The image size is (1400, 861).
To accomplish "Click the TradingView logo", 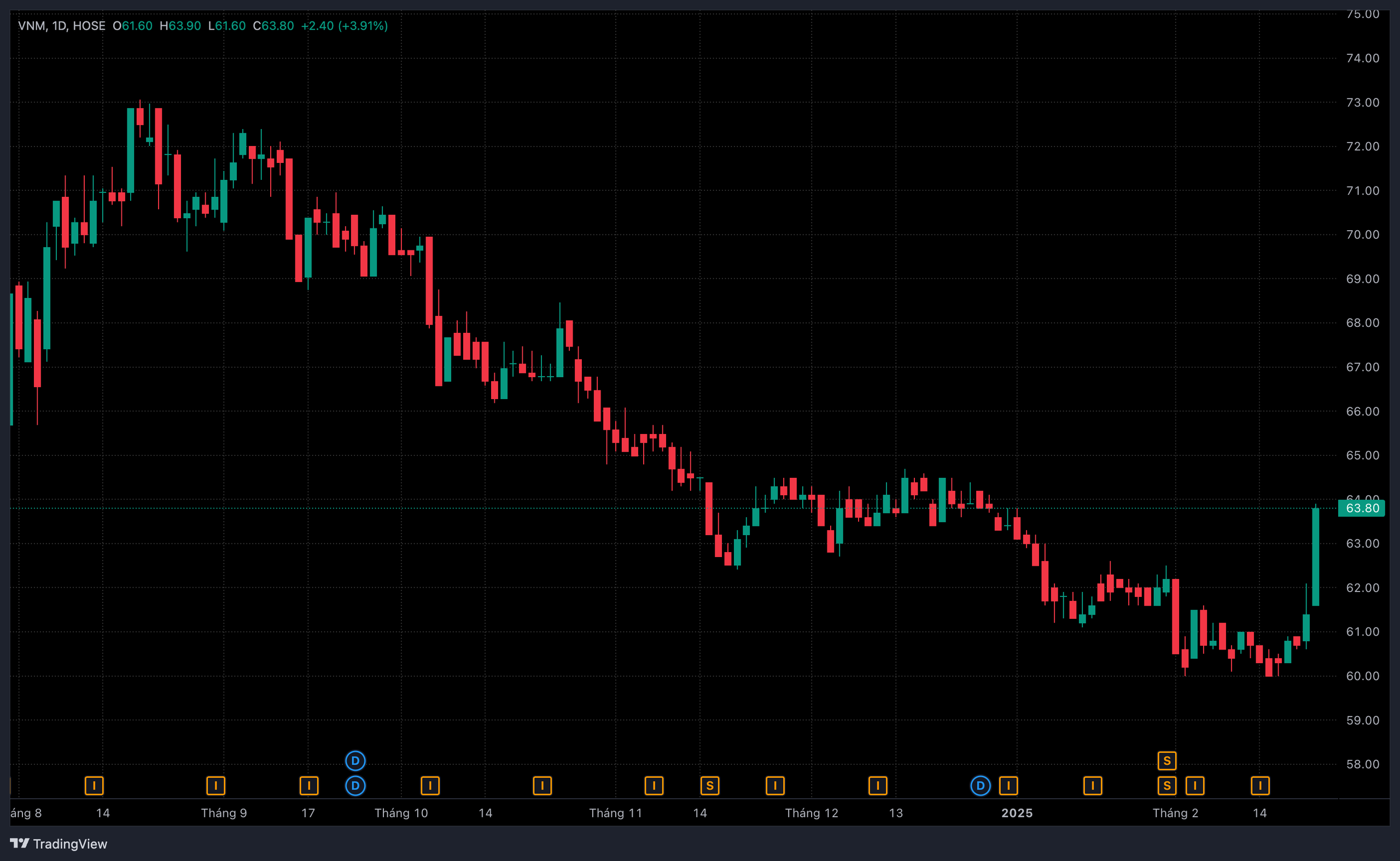I will (x=59, y=844).
